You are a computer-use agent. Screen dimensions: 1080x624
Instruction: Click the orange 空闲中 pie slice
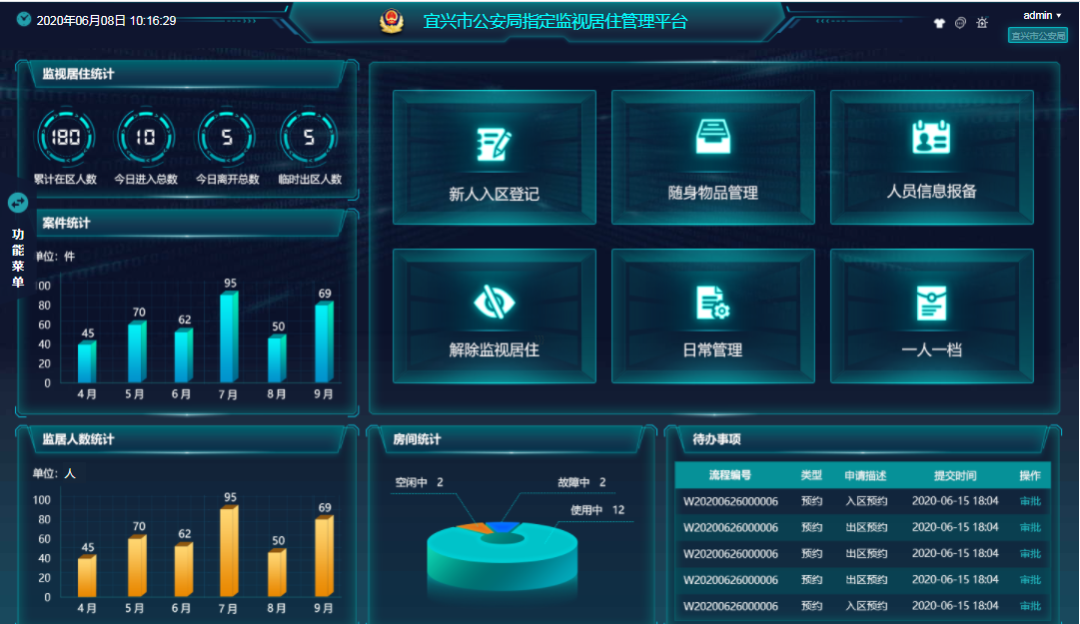[470, 527]
